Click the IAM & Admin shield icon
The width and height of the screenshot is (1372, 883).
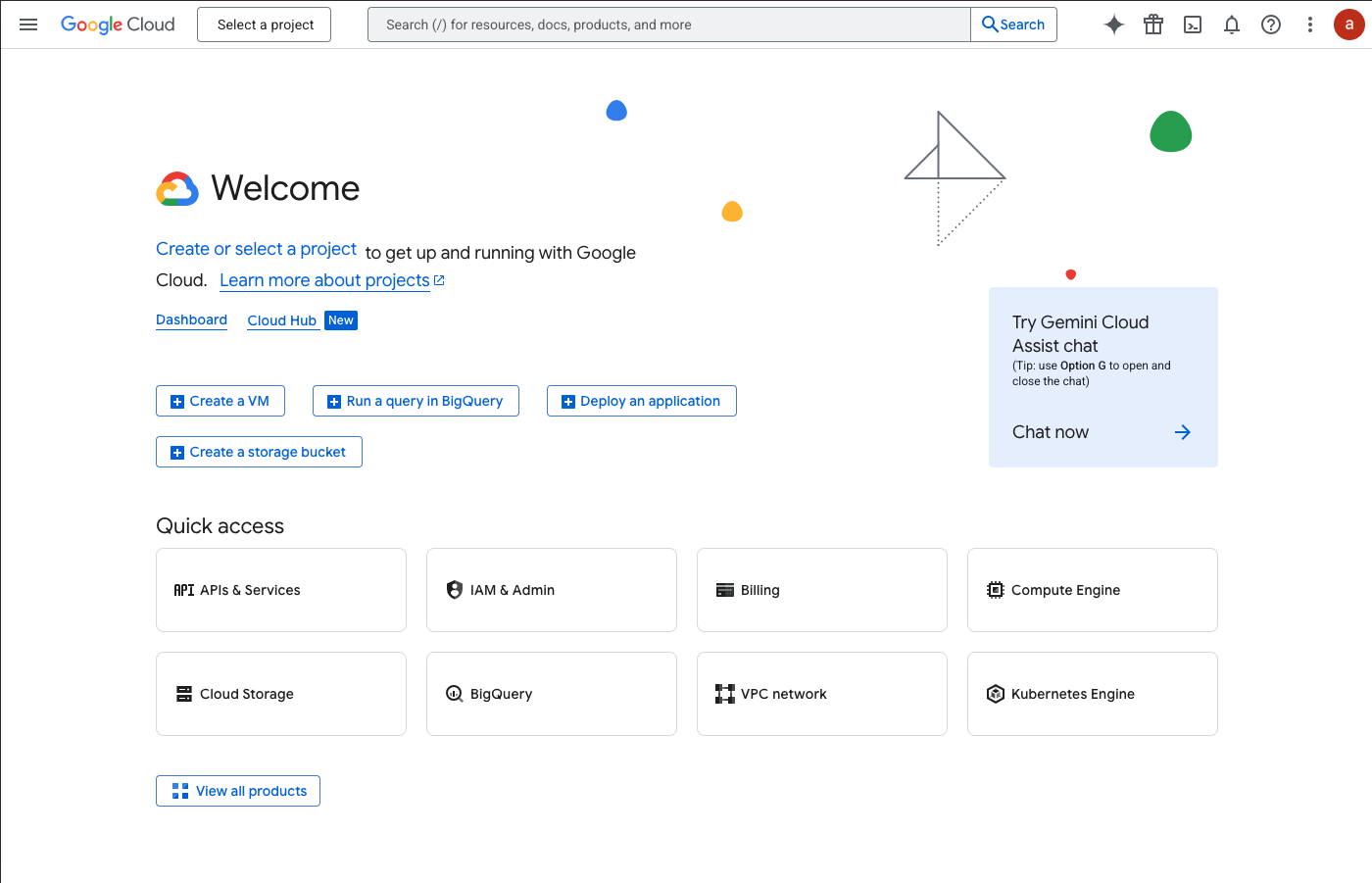[x=455, y=590]
